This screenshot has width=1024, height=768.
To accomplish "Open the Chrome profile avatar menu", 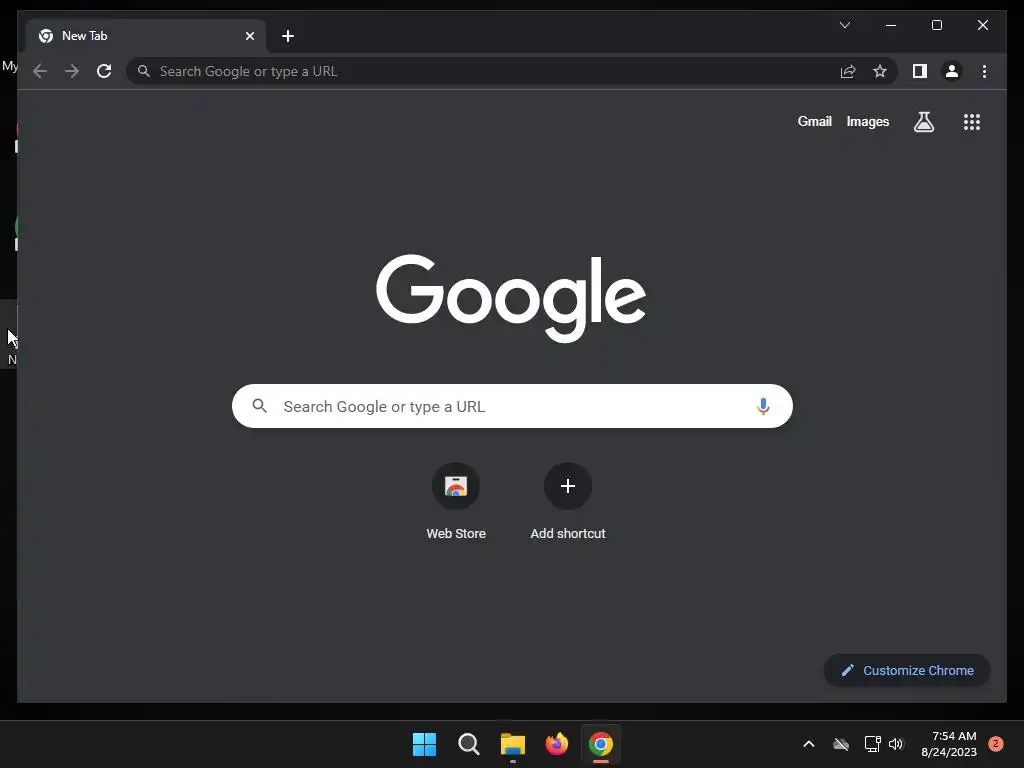I will (952, 71).
